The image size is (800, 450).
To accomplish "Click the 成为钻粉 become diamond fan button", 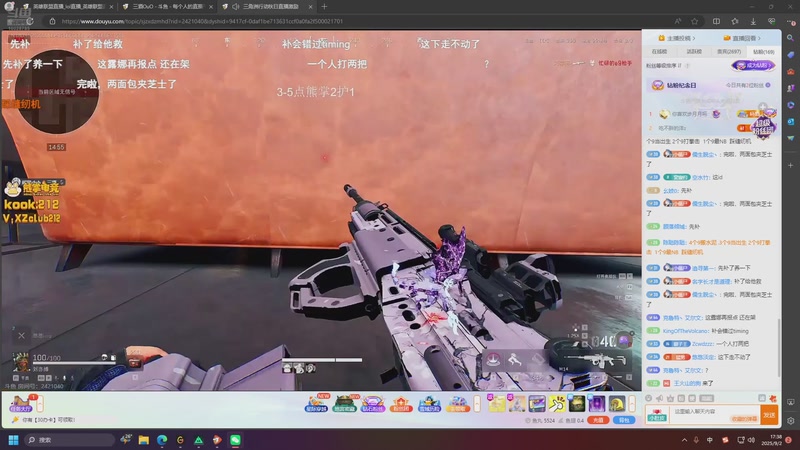I will point(753,65).
